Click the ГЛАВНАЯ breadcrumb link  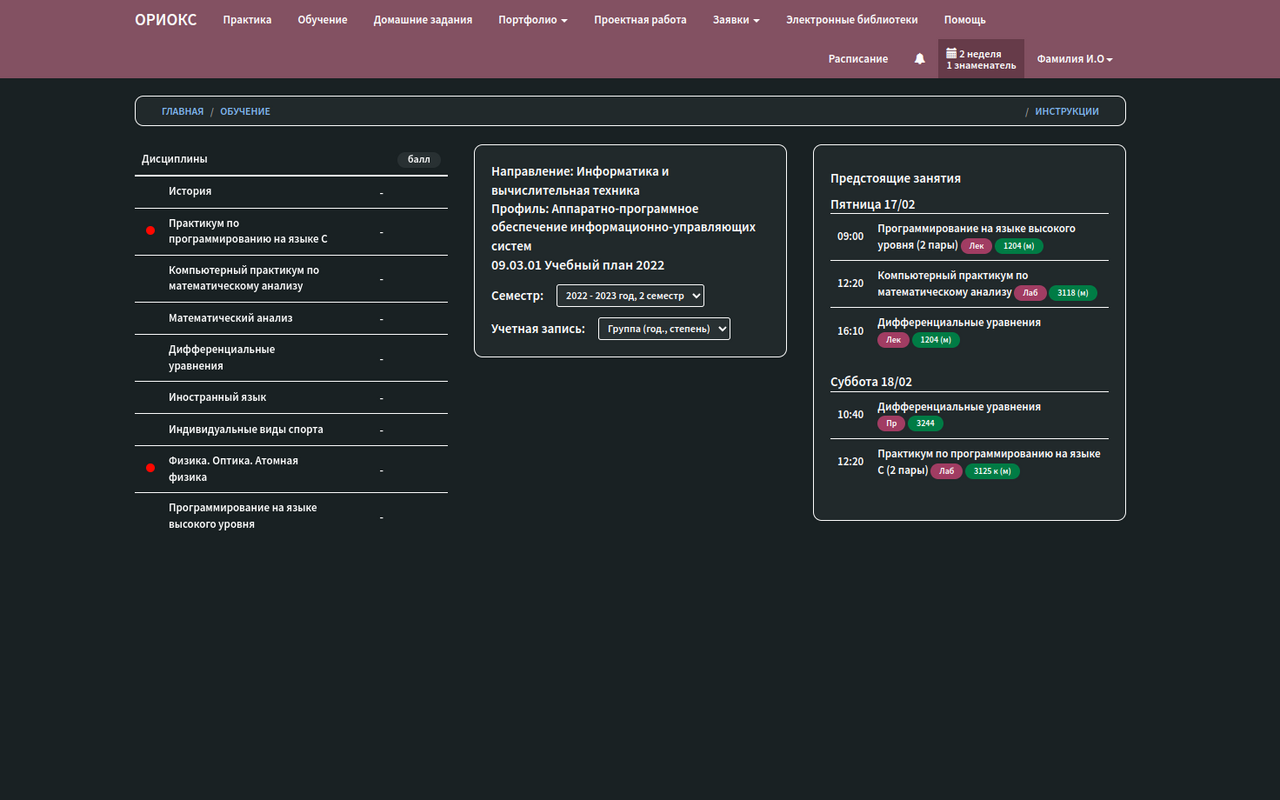(x=182, y=111)
